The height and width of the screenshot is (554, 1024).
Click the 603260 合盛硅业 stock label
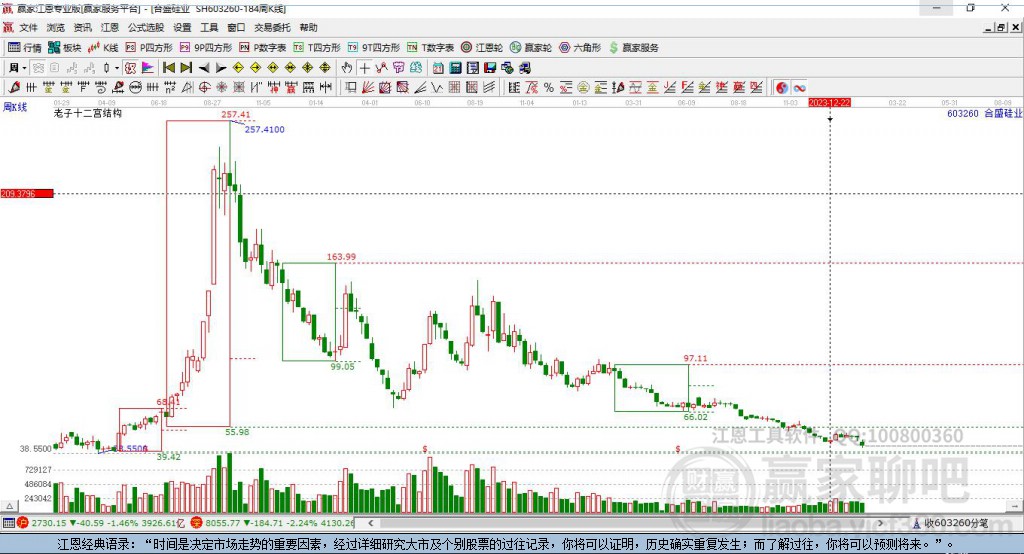[x=984, y=113]
